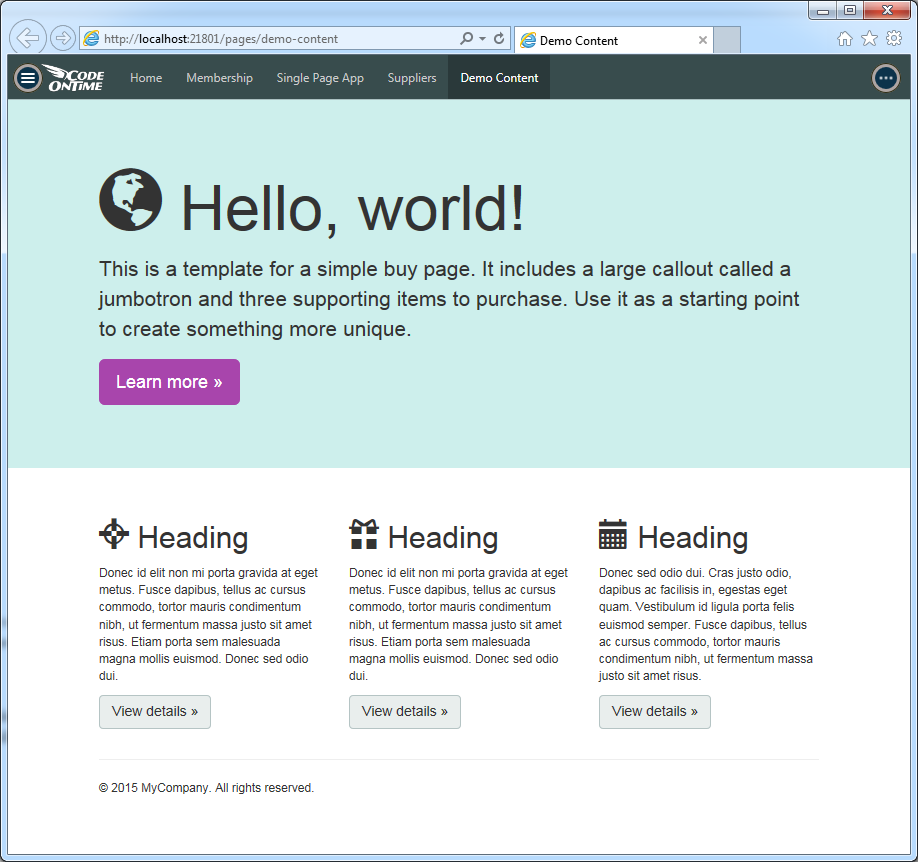
Task: Click the globe icon beside Hello, world!
Action: 131,200
